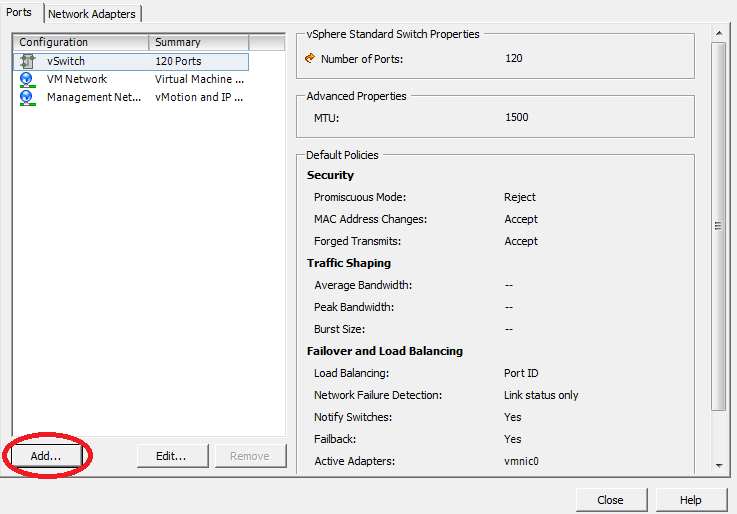Click the 'vMotion and IP ...' summary cell
The height and width of the screenshot is (514, 737).
tap(199, 97)
